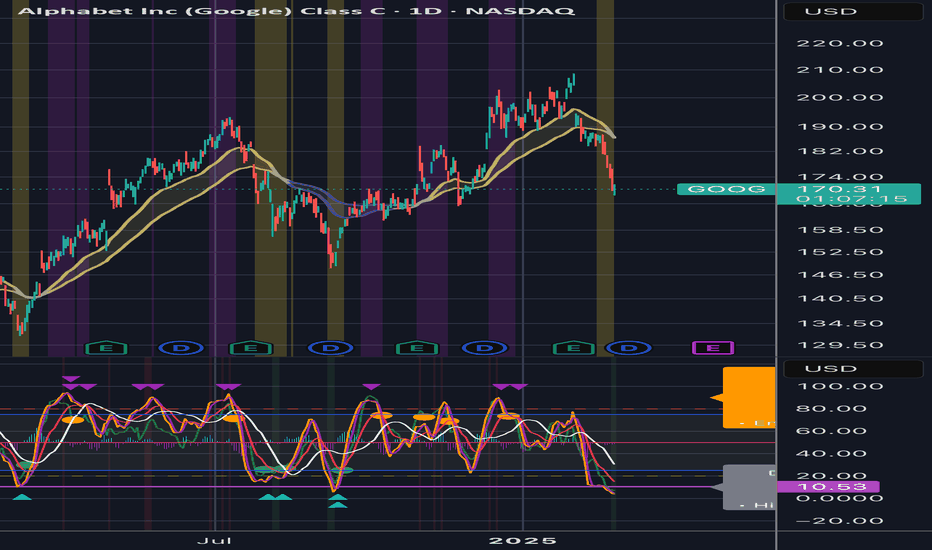932x550 pixels.
Task: Click the 129.50 price axis label
Action: pyautogui.click(x=840, y=345)
